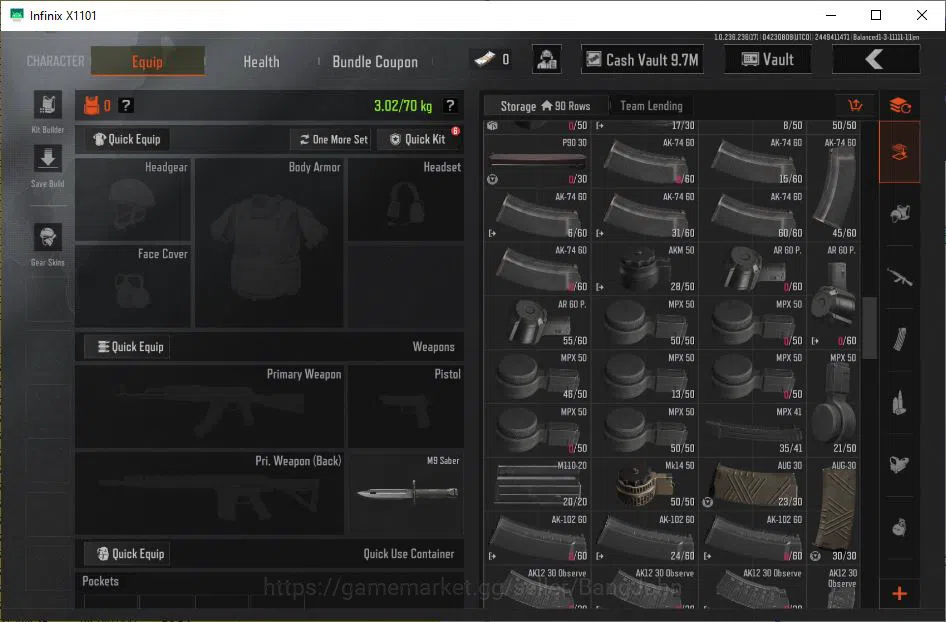
Task: Click the auto-organize stack icon above filters
Action: (x=900, y=106)
